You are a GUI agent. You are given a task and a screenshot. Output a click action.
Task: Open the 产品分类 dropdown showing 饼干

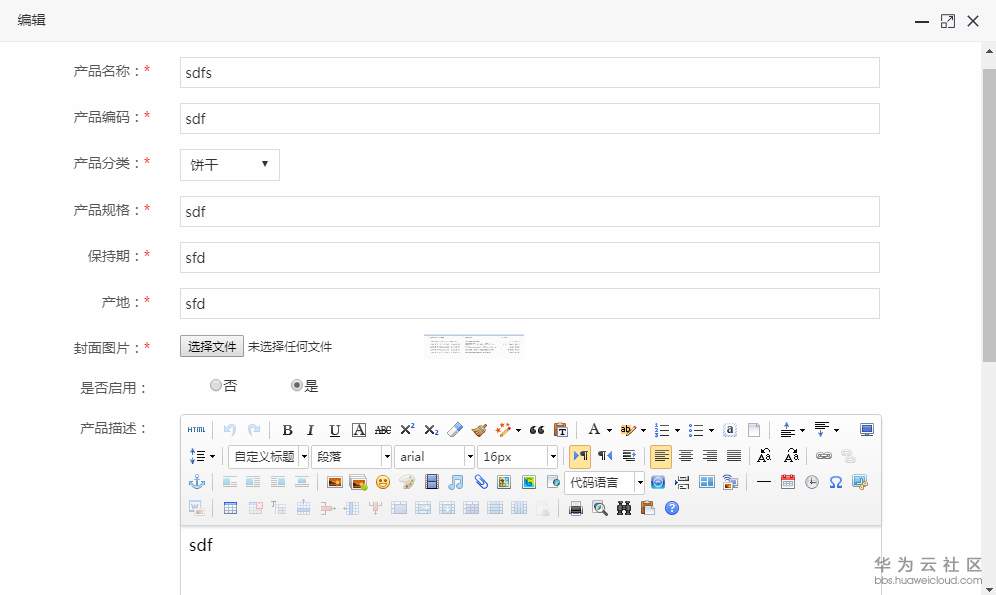click(229, 164)
